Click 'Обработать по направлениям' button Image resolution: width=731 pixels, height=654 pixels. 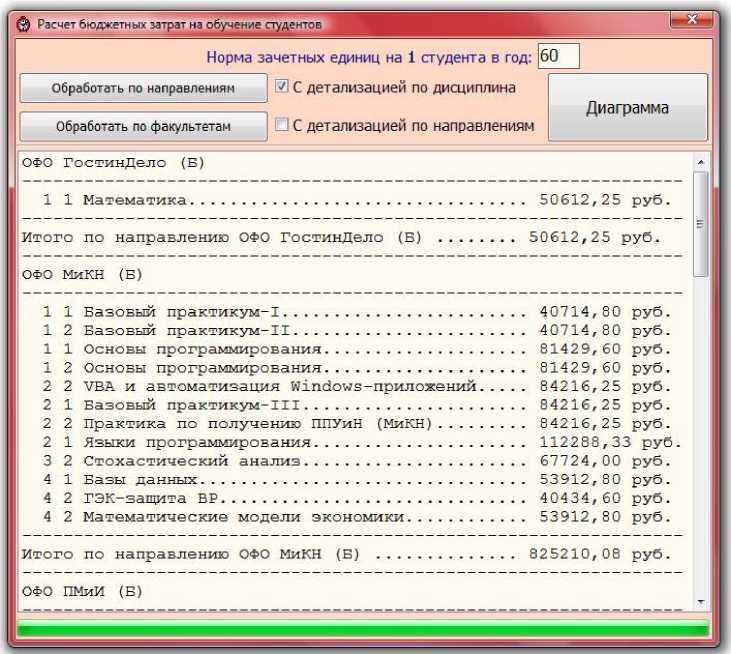click(144, 88)
